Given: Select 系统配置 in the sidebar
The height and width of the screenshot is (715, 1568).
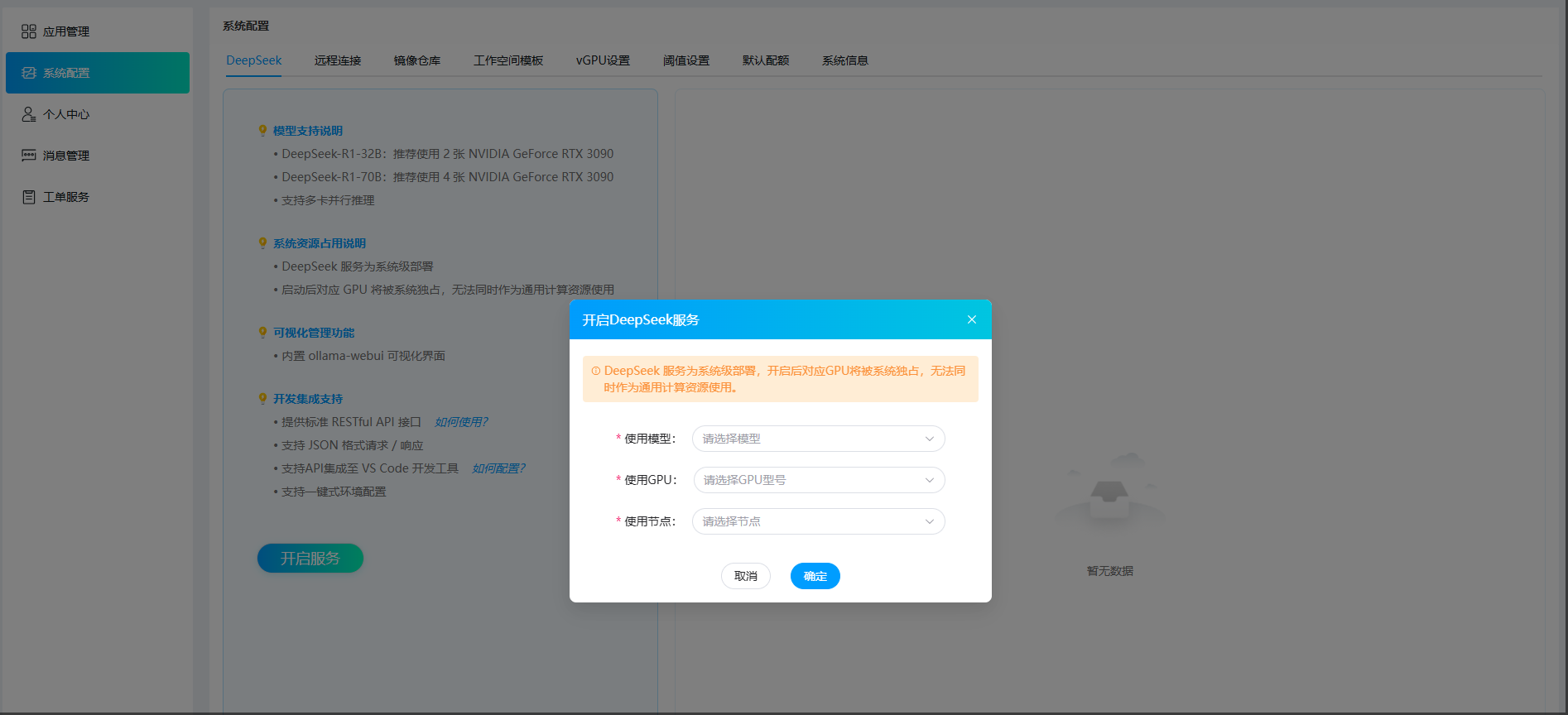Looking at the screenshot, I should (x=98, y=73).
